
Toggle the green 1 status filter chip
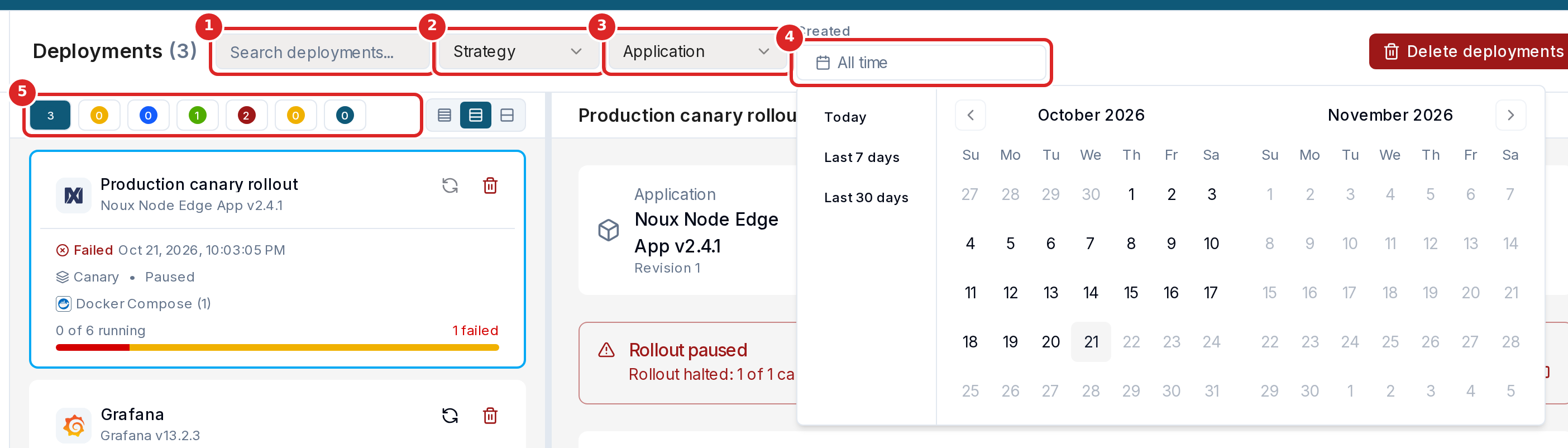[197, 115]
